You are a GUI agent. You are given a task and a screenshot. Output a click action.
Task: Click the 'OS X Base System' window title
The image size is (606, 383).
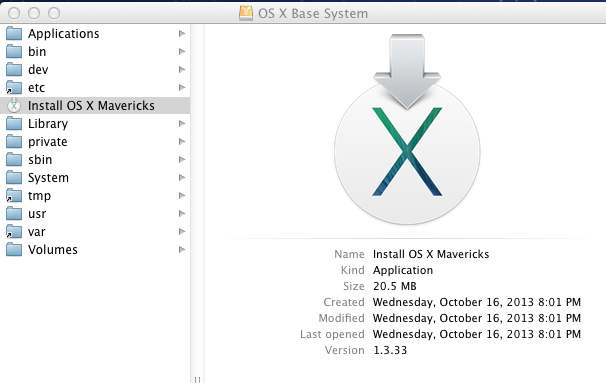tap(313, 14)
